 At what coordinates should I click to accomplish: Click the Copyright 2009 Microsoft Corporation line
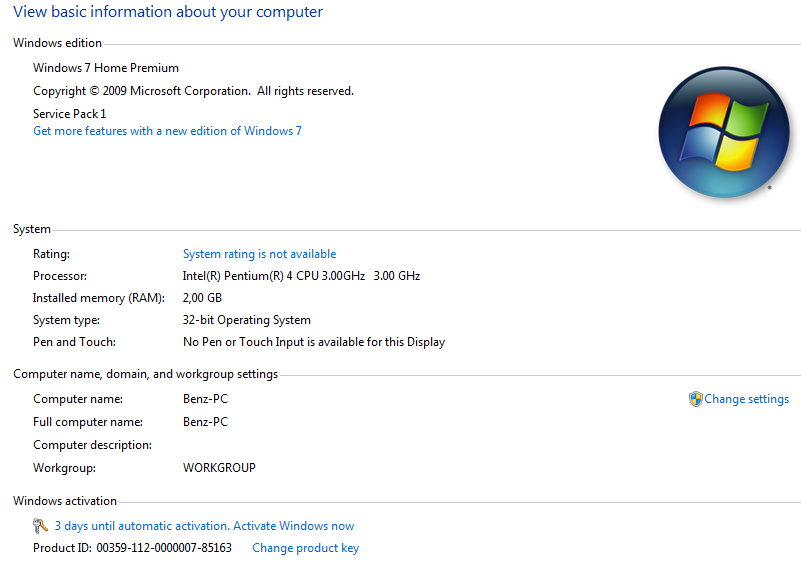click(x=193, y=91)
